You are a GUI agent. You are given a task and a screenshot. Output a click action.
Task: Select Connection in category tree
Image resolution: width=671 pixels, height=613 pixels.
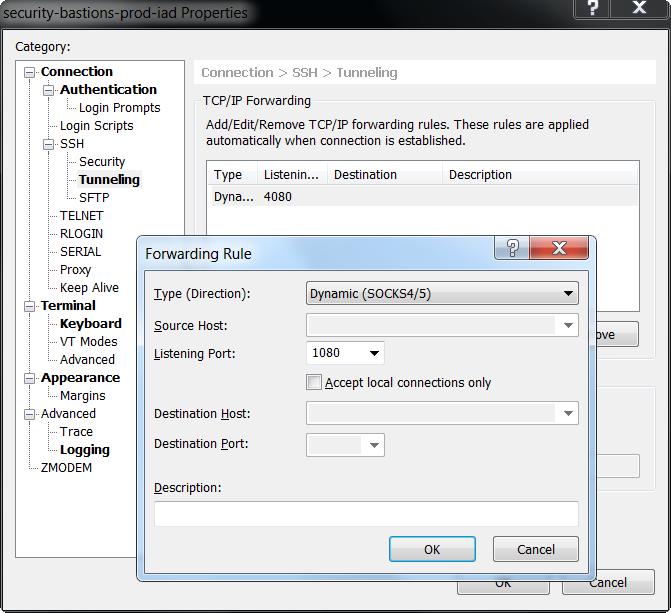tap(77, 72)
